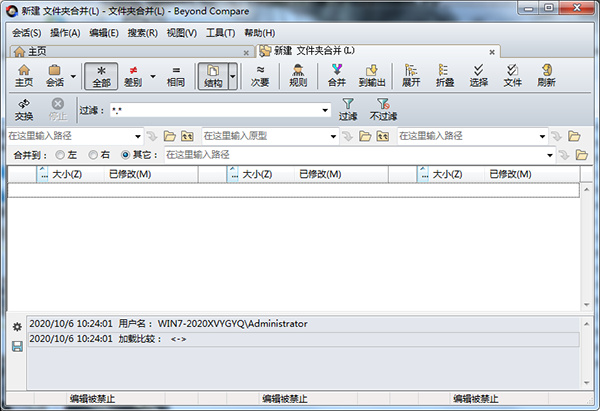Viewport: 600px width, 411px height.
Task: Open the left pane browse folder icon
Action: pyautogui.click(x=170, y=136)
